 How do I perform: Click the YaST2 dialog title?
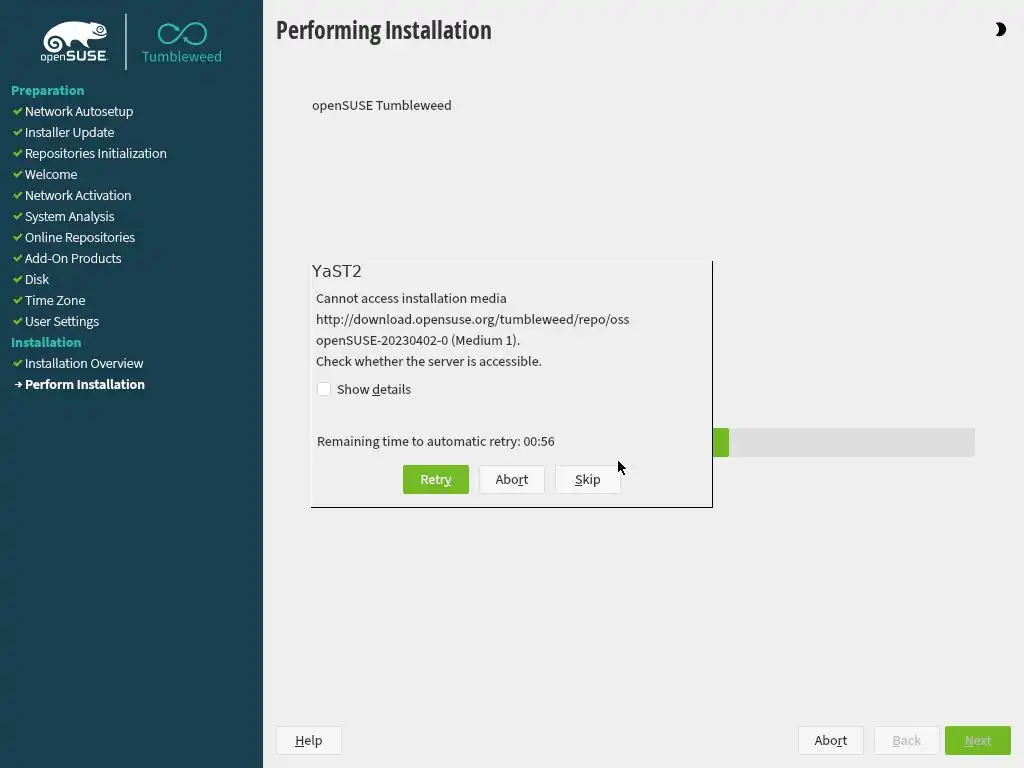pos(337,271)
